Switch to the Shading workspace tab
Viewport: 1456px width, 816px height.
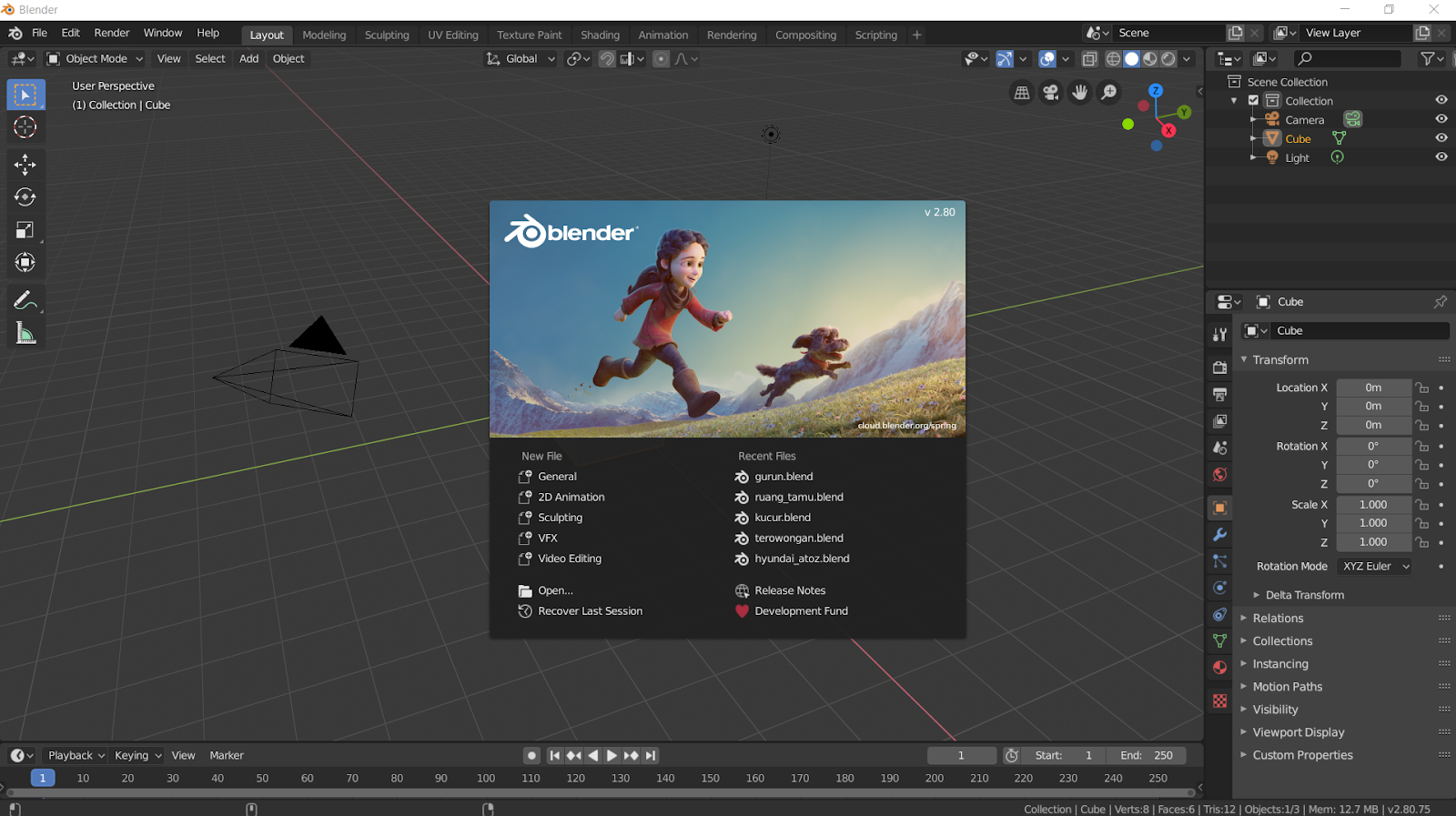click(600, 35)
